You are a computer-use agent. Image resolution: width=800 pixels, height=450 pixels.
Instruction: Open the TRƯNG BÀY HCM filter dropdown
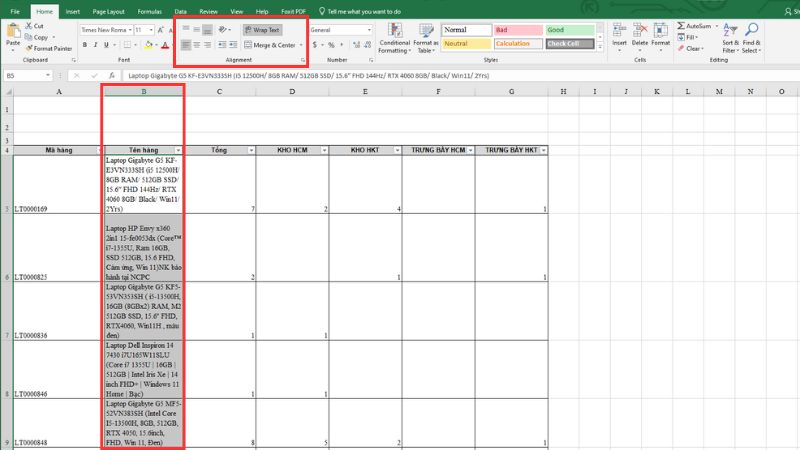[470, 150]
